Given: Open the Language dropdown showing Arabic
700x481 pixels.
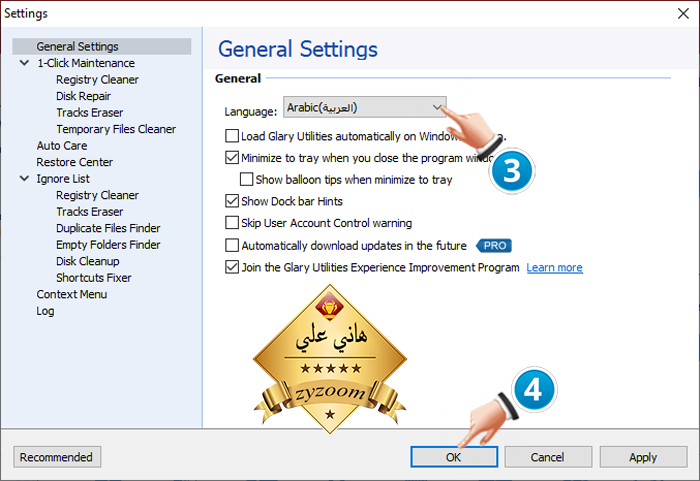Looking at the screenshot, I should point(365,107).
